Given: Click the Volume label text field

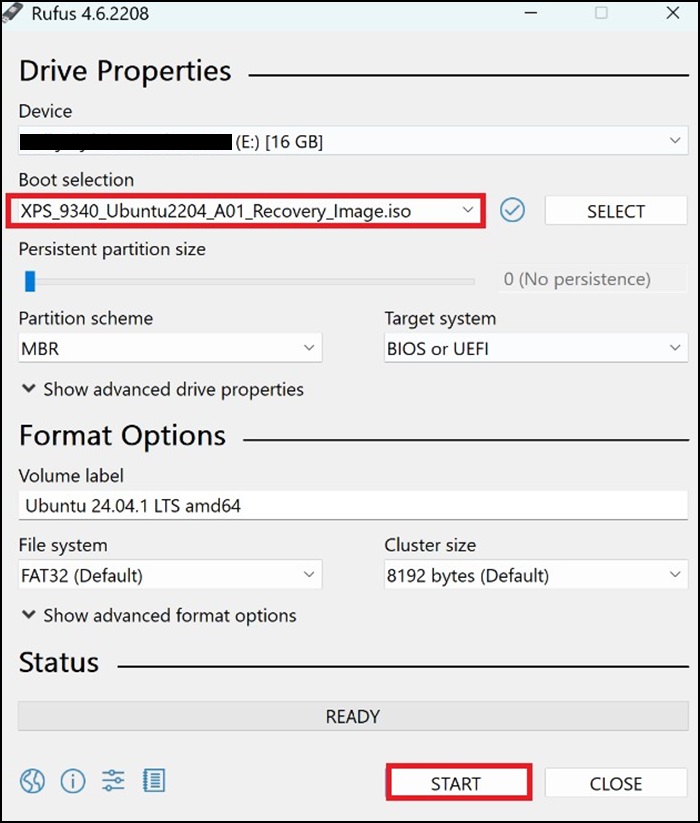Looking at the screenshot, I should click(352, 506).
